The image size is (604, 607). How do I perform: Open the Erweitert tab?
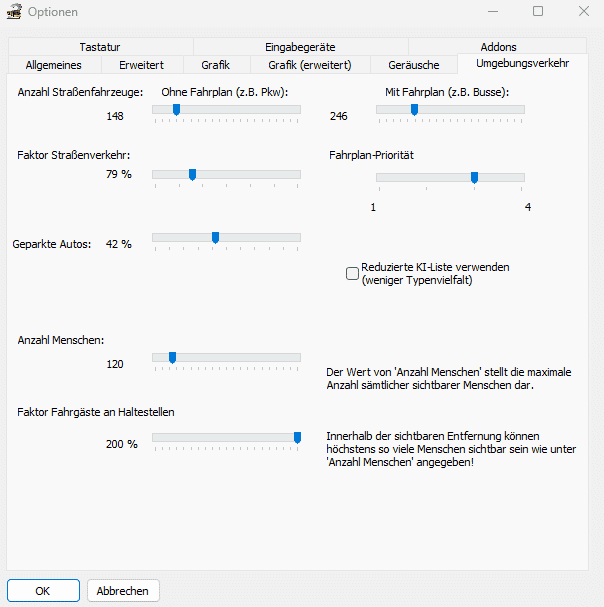point(141,65)
